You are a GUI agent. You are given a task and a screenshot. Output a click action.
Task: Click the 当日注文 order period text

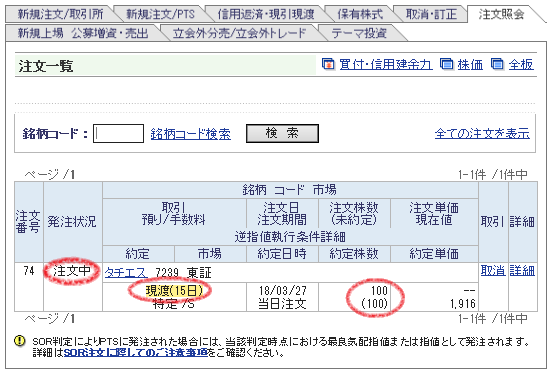coord(282,304)
